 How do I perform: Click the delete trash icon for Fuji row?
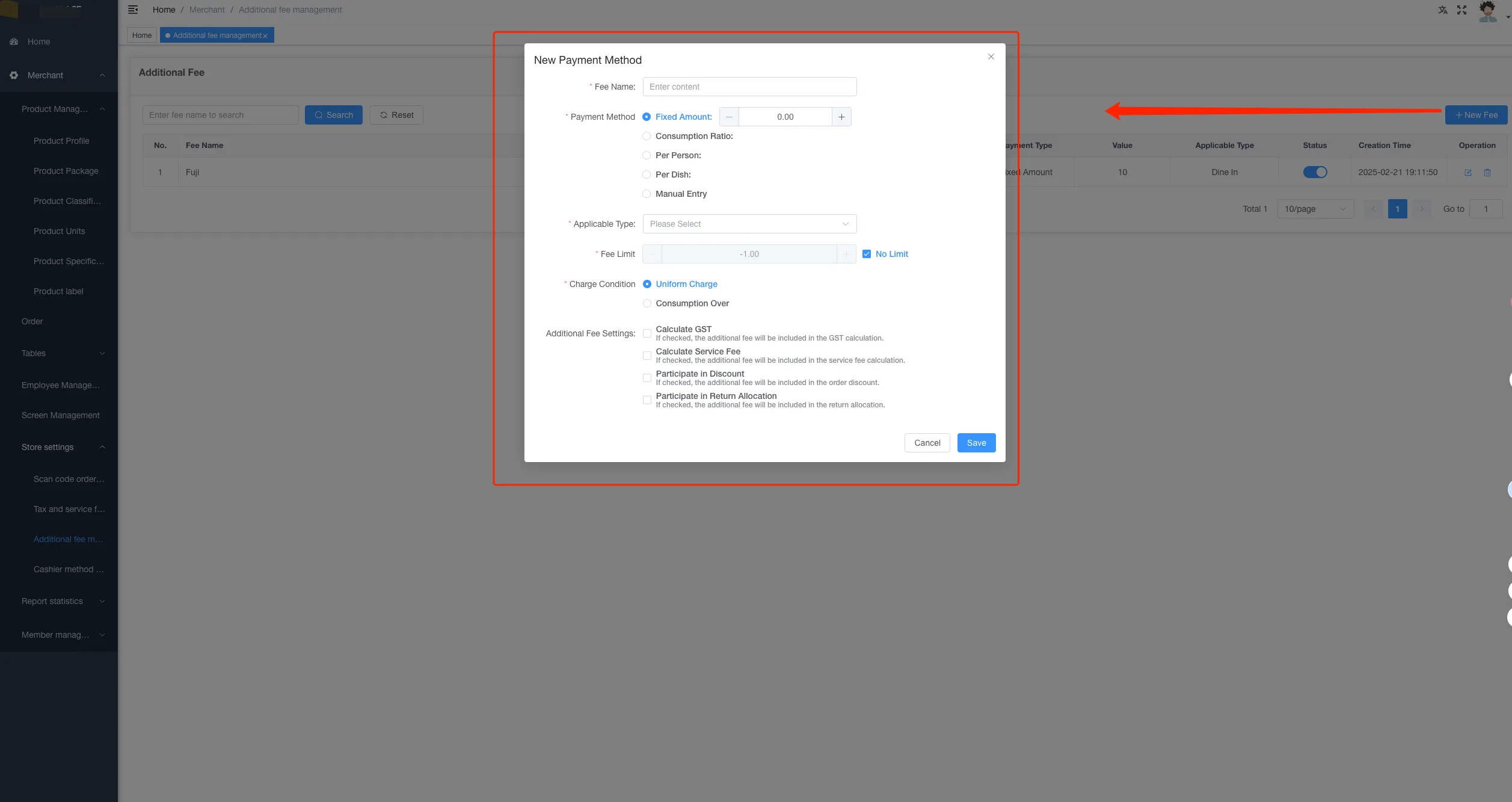(1487, 172)
